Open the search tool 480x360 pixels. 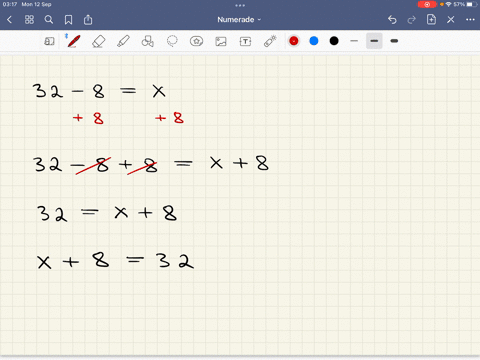coord(49,20)
